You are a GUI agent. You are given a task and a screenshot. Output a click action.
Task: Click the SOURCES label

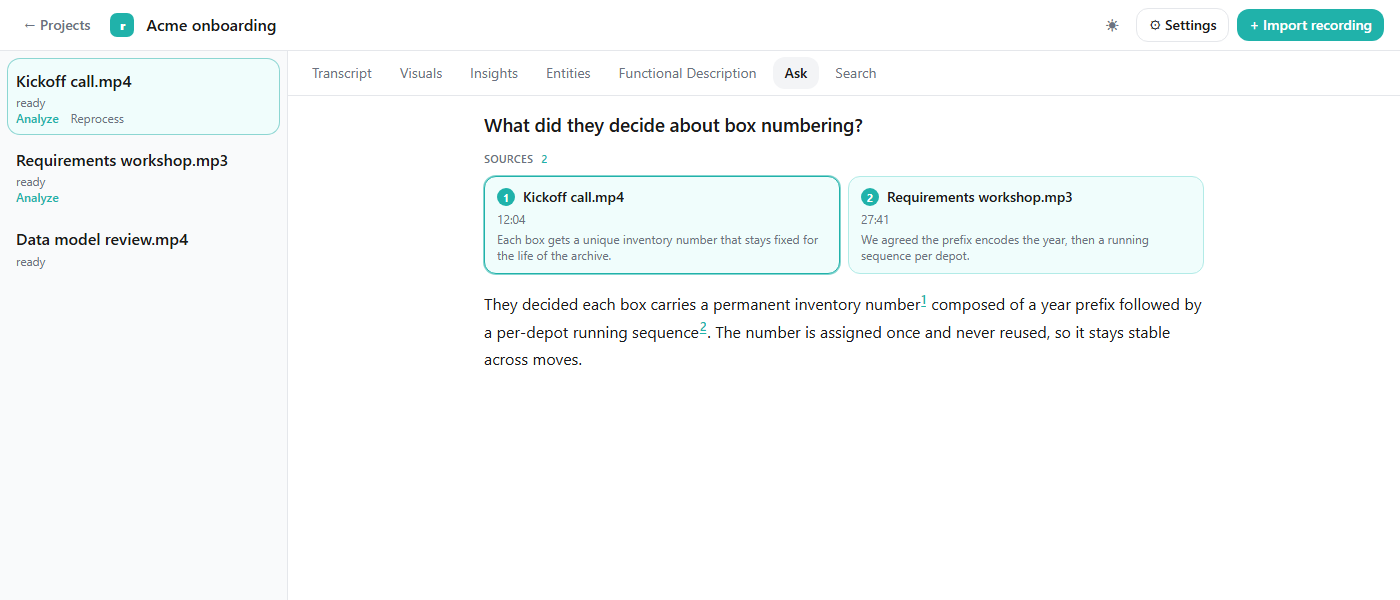pyautogui.click(x=508, y=159)
